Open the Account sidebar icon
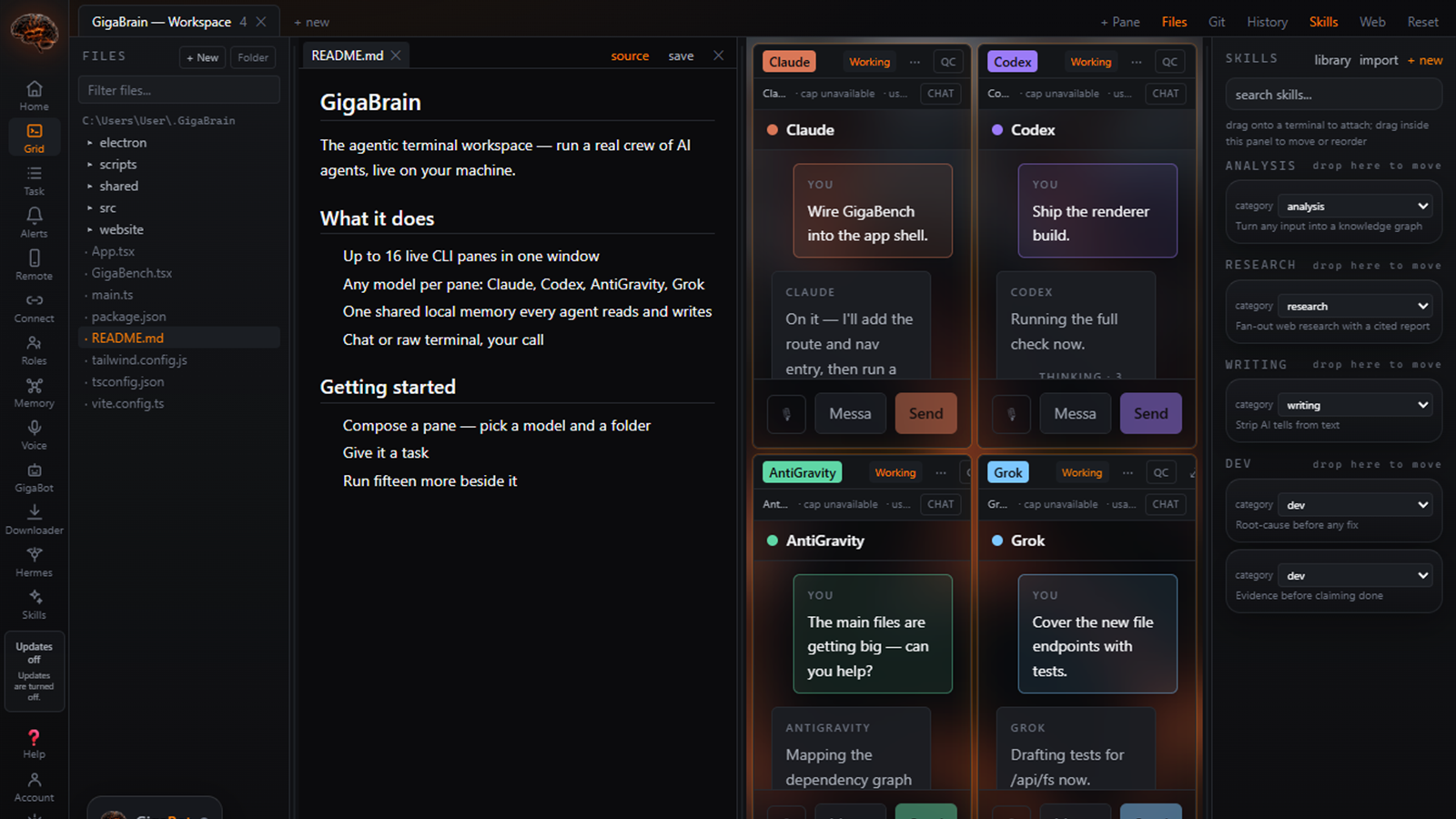1456x819 pixels. [x=34, y=786]
